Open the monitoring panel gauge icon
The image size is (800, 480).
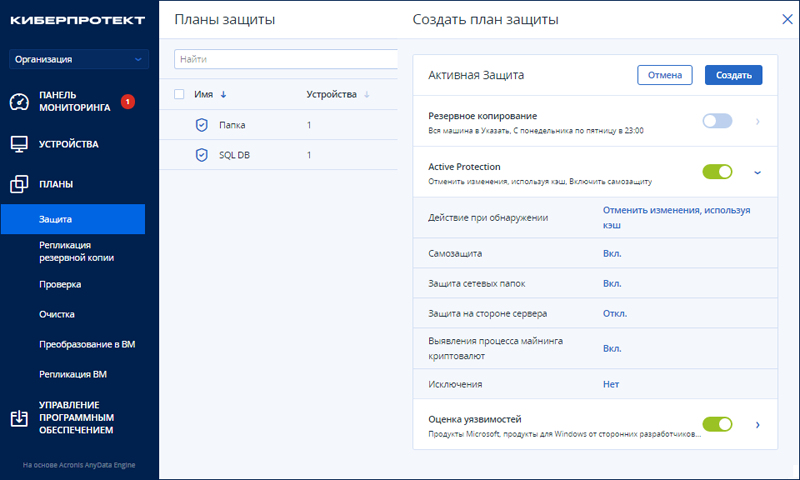coord(19,102)
